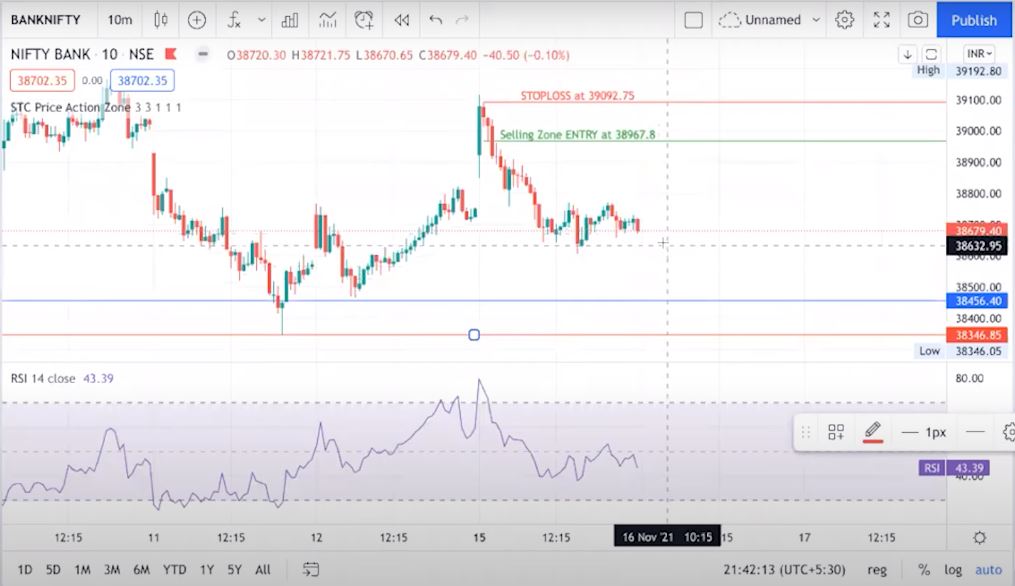
Task: Enter fullscreen chart mode
Action: pyautogui.click(x=881, y=19)
